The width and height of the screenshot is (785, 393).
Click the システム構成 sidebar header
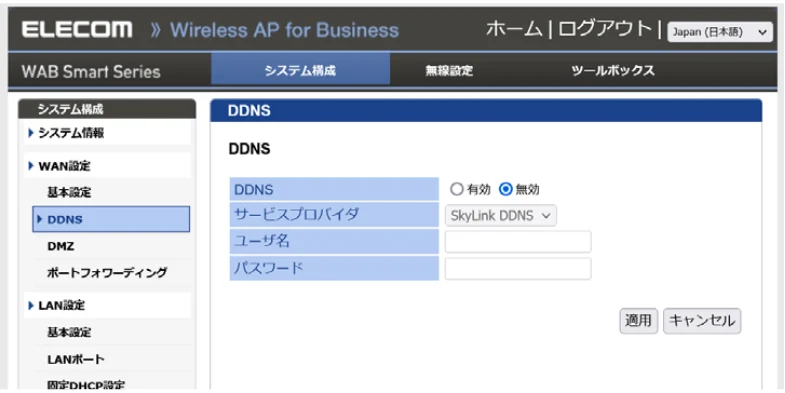pos(107,109)
